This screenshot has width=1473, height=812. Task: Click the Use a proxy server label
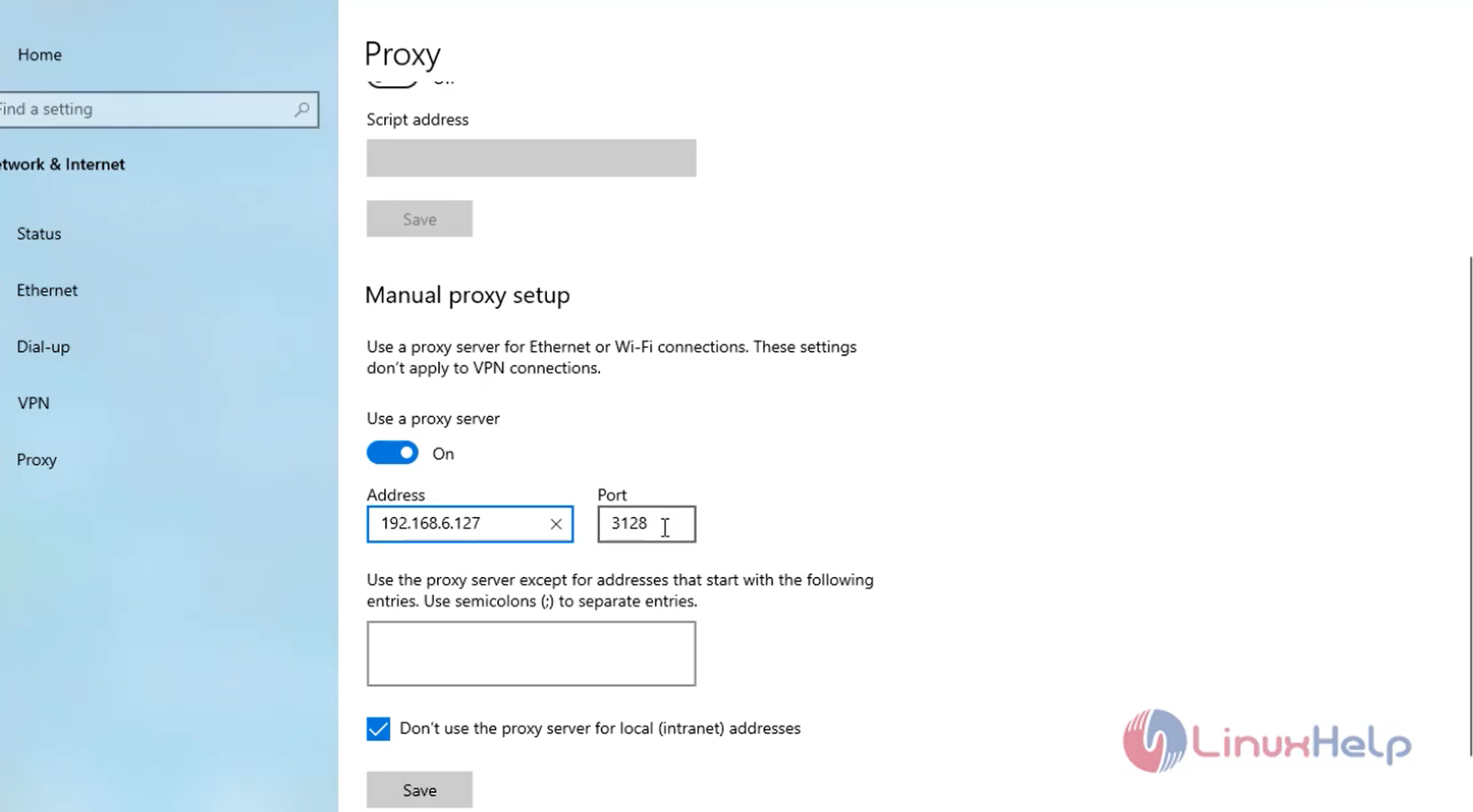(433, 419)
